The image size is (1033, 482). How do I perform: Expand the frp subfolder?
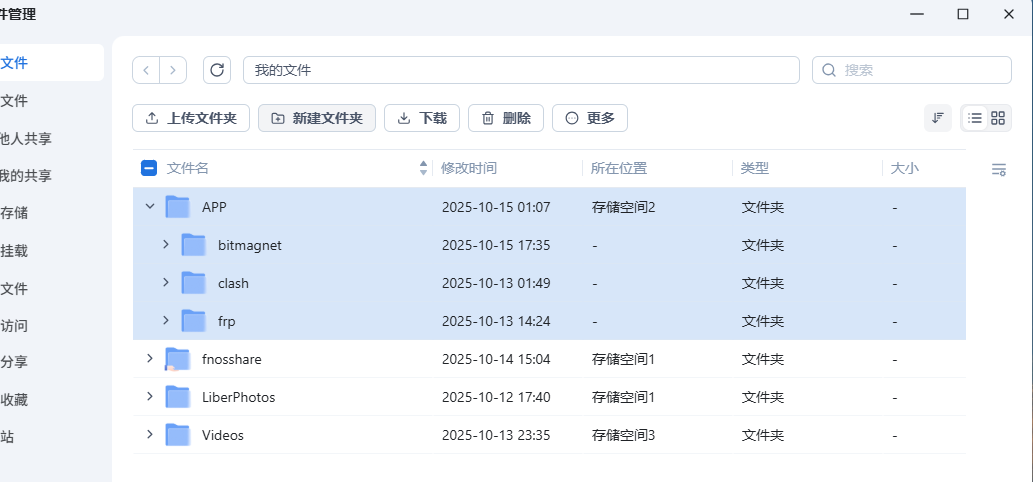[x=166, y=321]
